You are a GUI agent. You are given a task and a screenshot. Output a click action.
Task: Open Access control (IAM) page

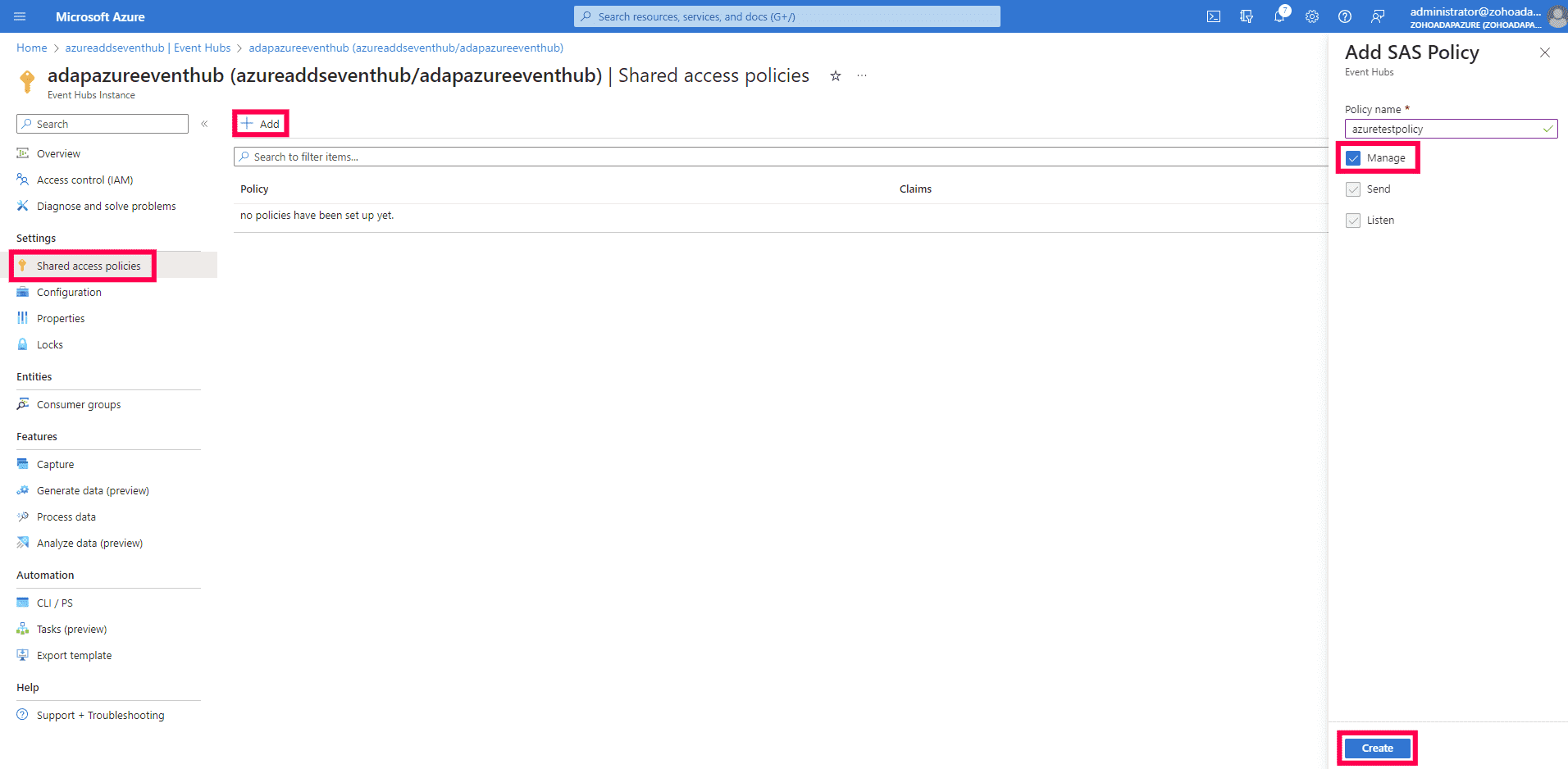tap(84, 180)
